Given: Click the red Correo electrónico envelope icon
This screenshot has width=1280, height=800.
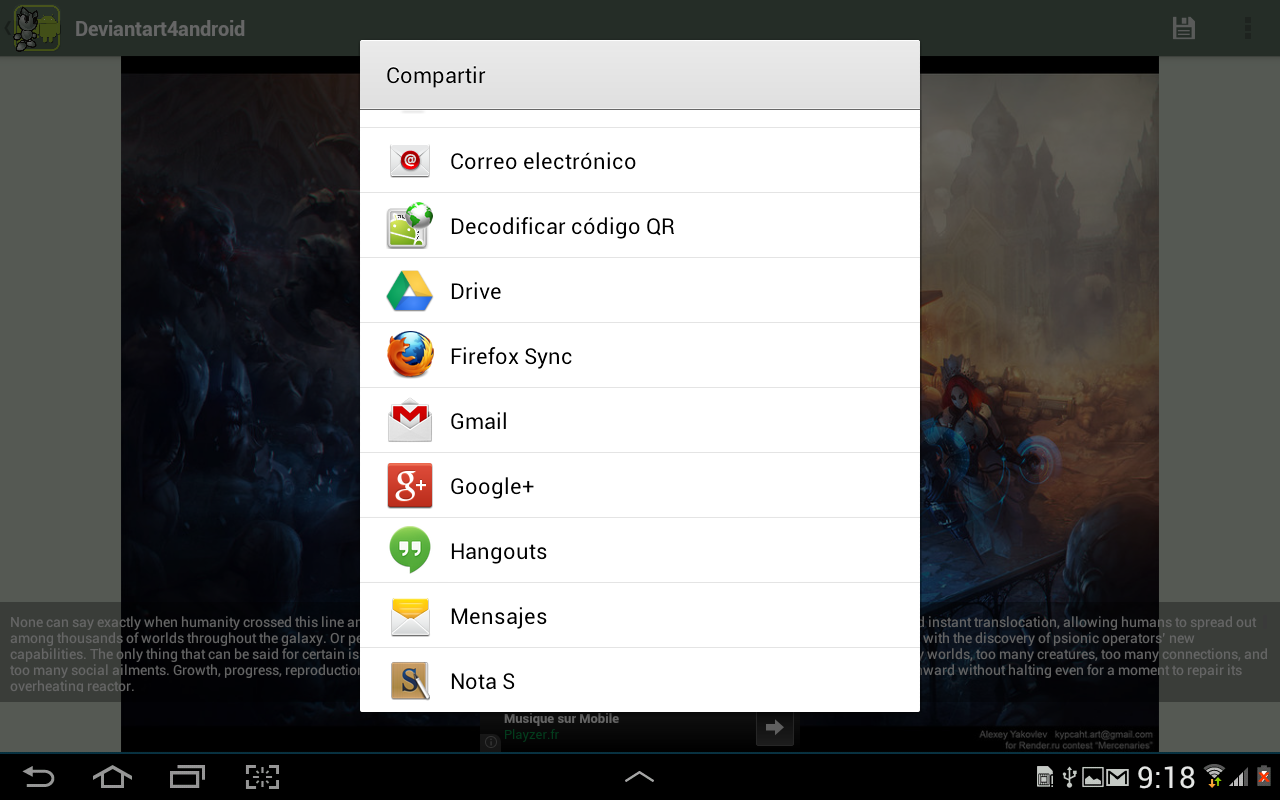Looking at the screenshot, I should [x=410, y=161].
